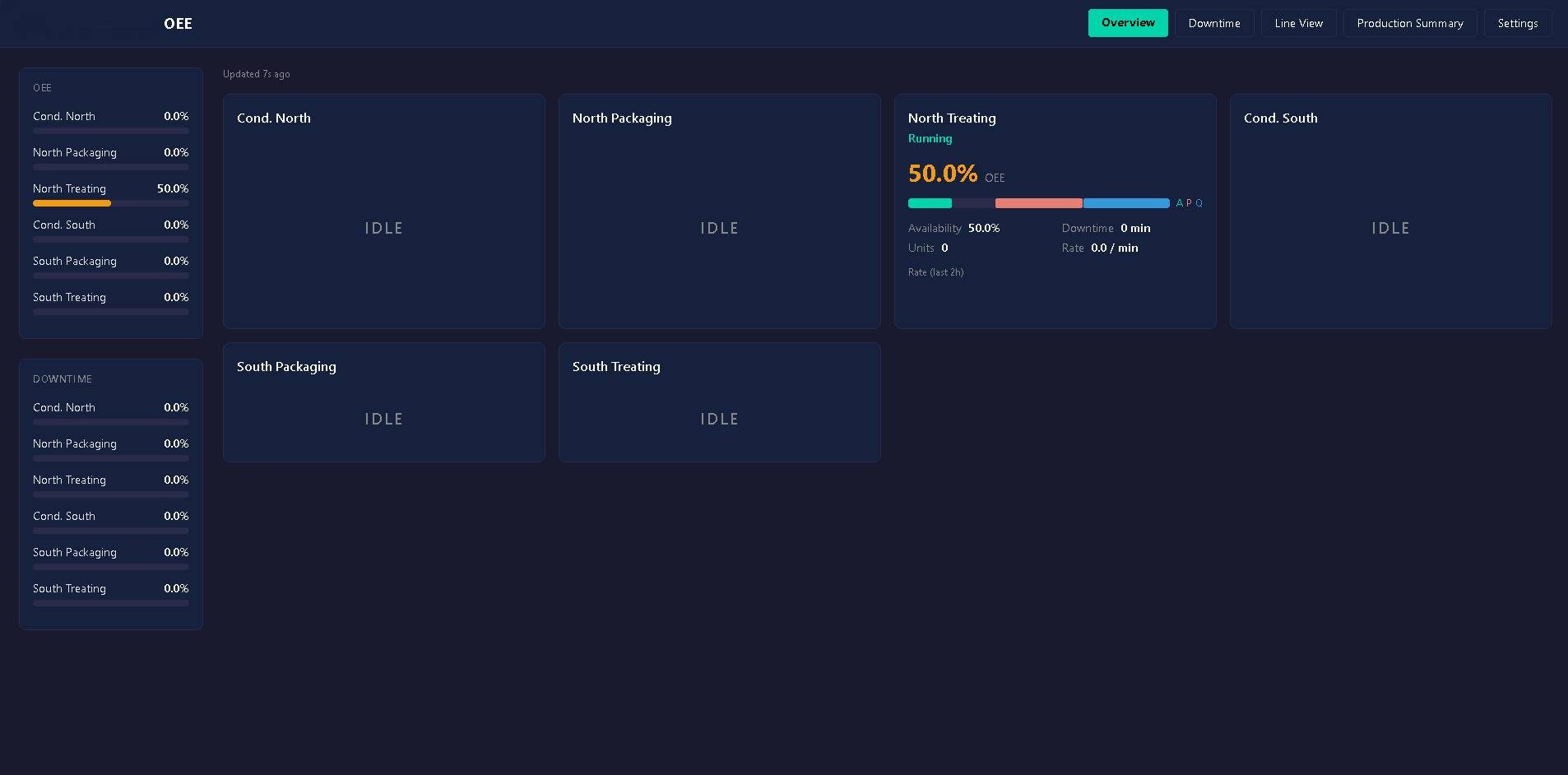Switch to the Downtime tab

(x=1214, y=23)
